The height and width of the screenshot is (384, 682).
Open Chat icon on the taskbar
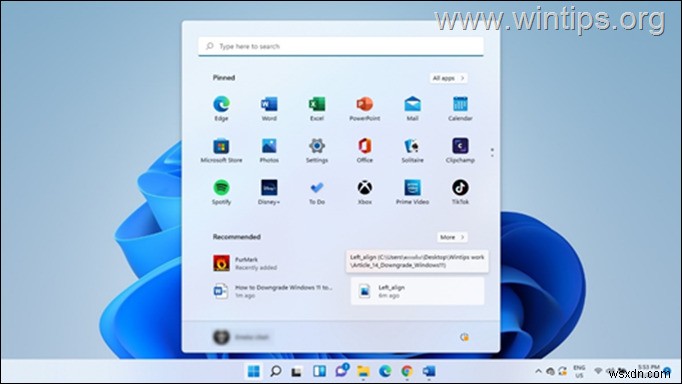(342, 371)
